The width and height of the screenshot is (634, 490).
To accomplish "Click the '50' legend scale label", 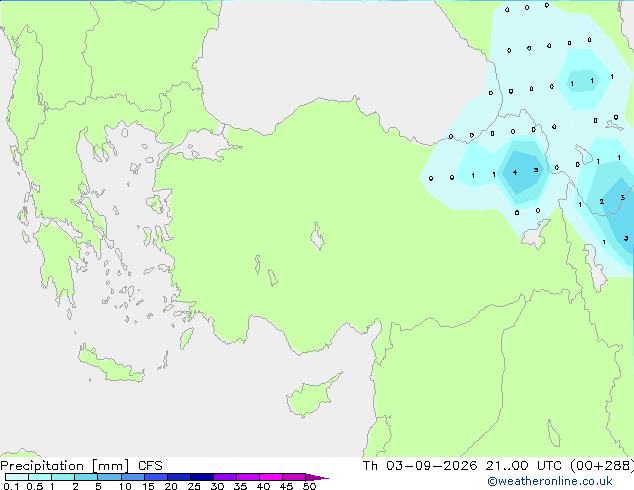I will tap(309, 486).
